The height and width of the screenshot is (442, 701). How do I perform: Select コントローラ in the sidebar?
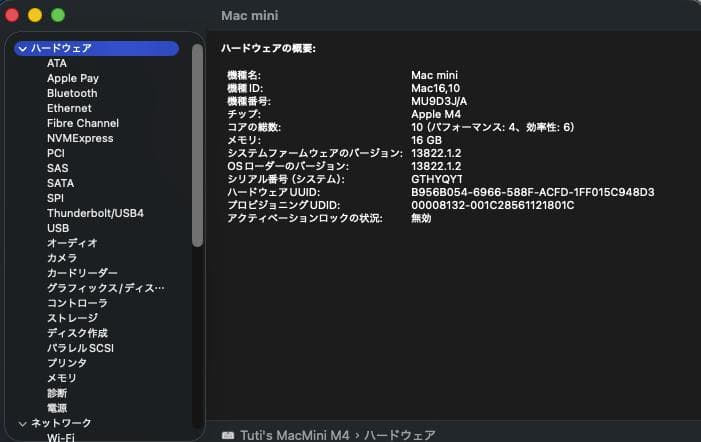(x=77, y=303)
